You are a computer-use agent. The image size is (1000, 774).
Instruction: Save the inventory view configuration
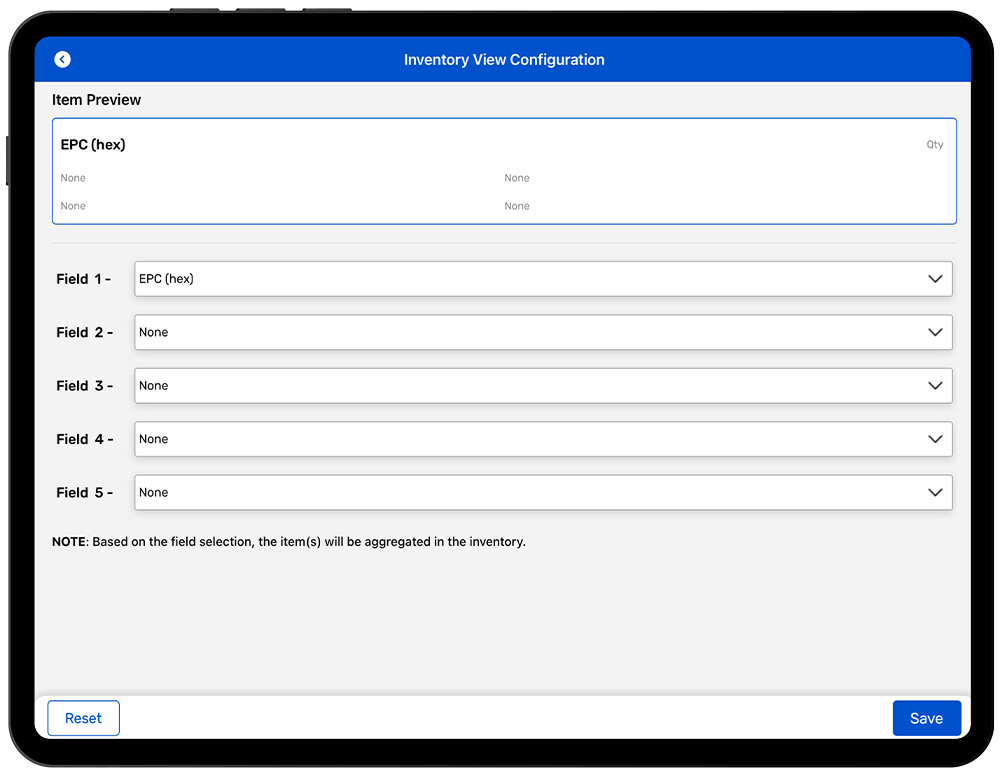tap(926, 718)
